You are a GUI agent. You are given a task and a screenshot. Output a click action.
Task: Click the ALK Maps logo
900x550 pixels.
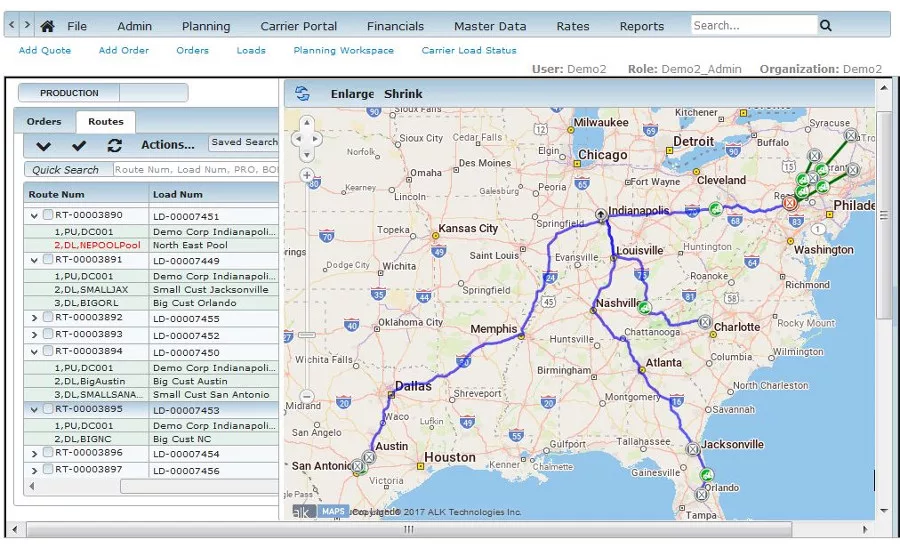click(x=320, y=512)
